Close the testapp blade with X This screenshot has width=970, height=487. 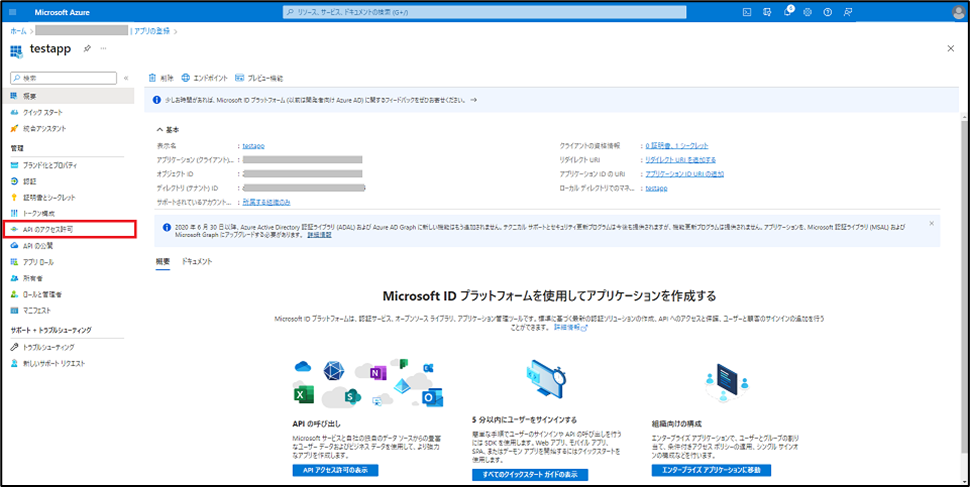951,48
